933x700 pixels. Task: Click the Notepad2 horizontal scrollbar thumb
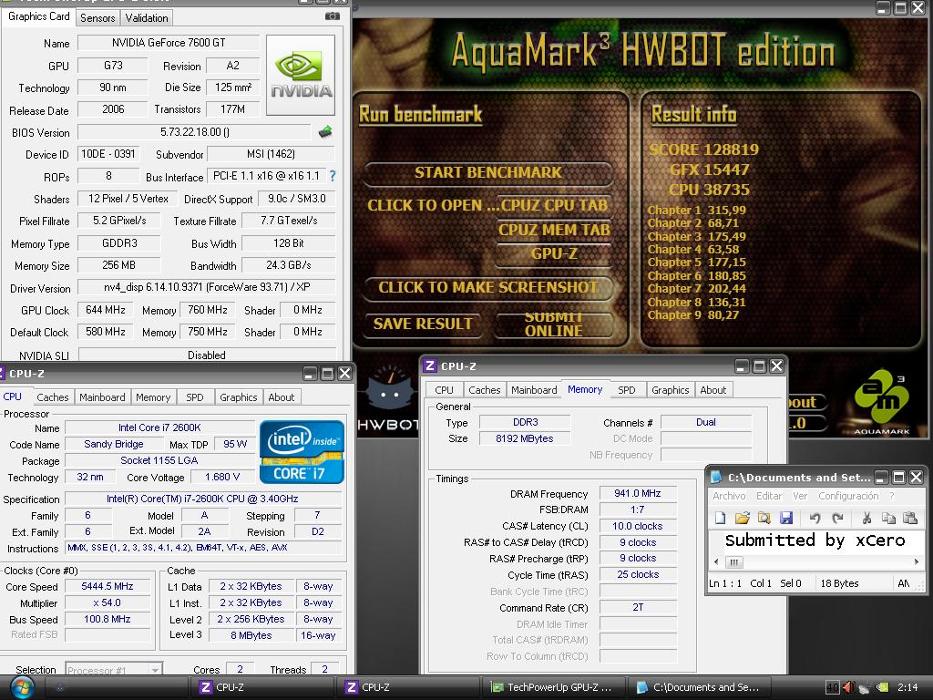(734, 562)
